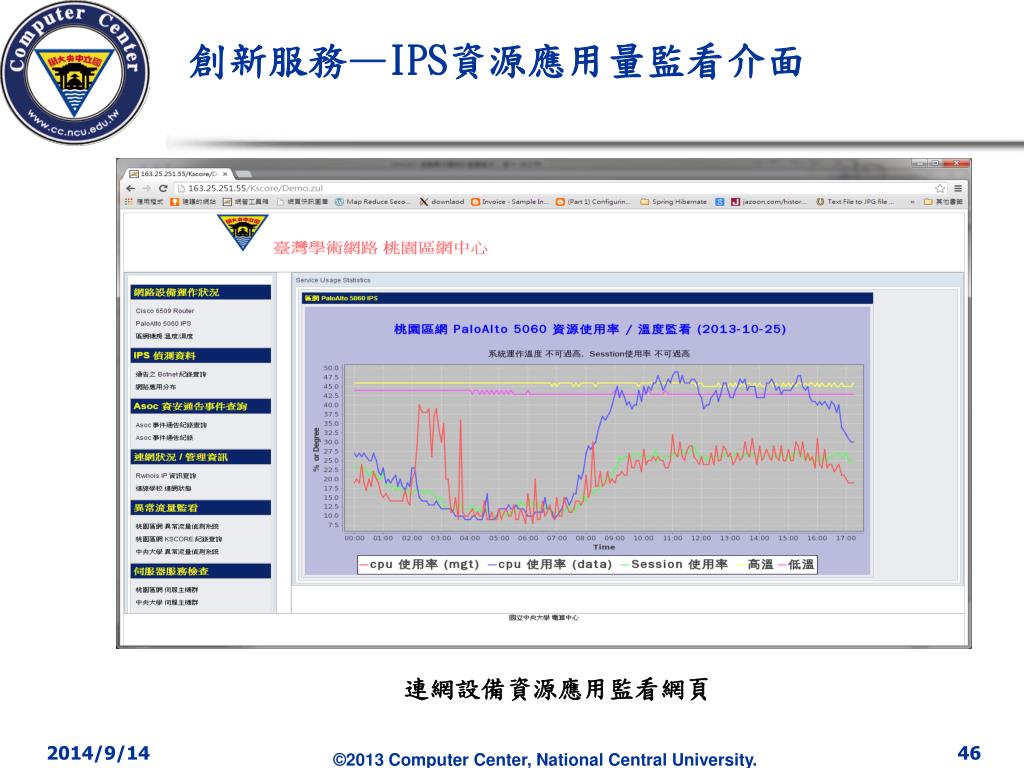Click the 國立中央大學 電算中心 footer text
1024x768 pixels.
(x=543, y=617)
